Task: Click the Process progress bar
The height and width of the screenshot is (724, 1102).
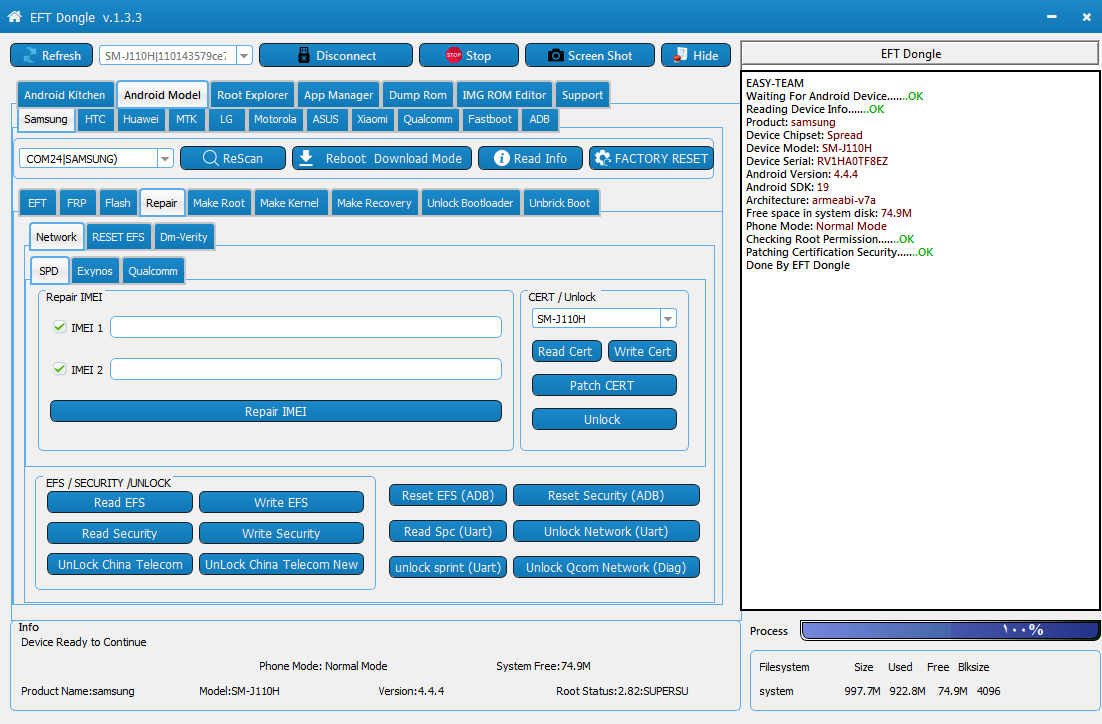Action: click(950, 631)
